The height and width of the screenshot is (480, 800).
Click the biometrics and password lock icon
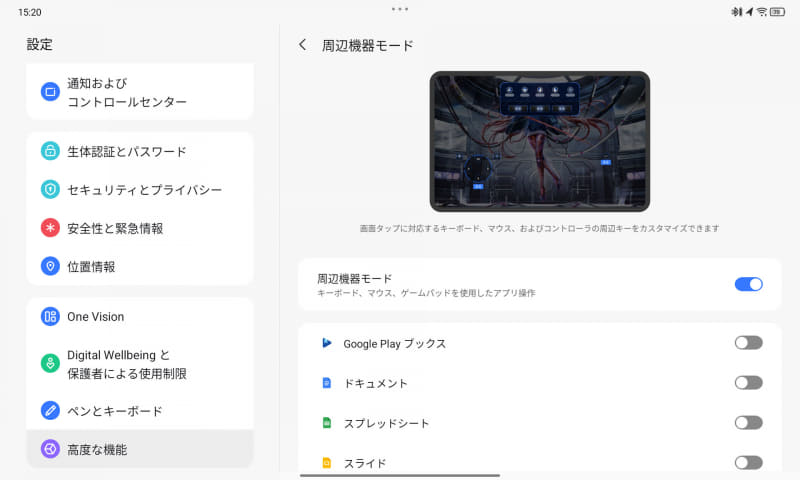point(50,151)
